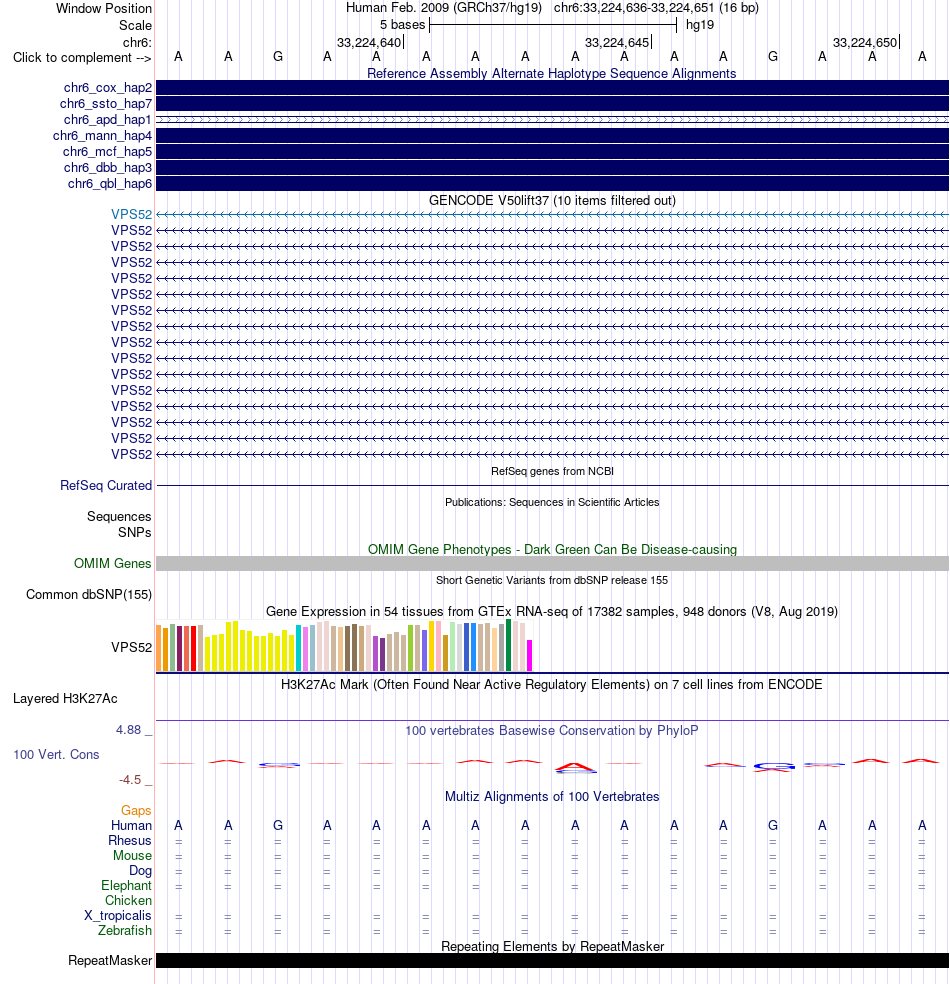Open Short Genetic Variants from dbSNP title
The height and width of the screenshot is (984, 950).
(x=552, y=580)
